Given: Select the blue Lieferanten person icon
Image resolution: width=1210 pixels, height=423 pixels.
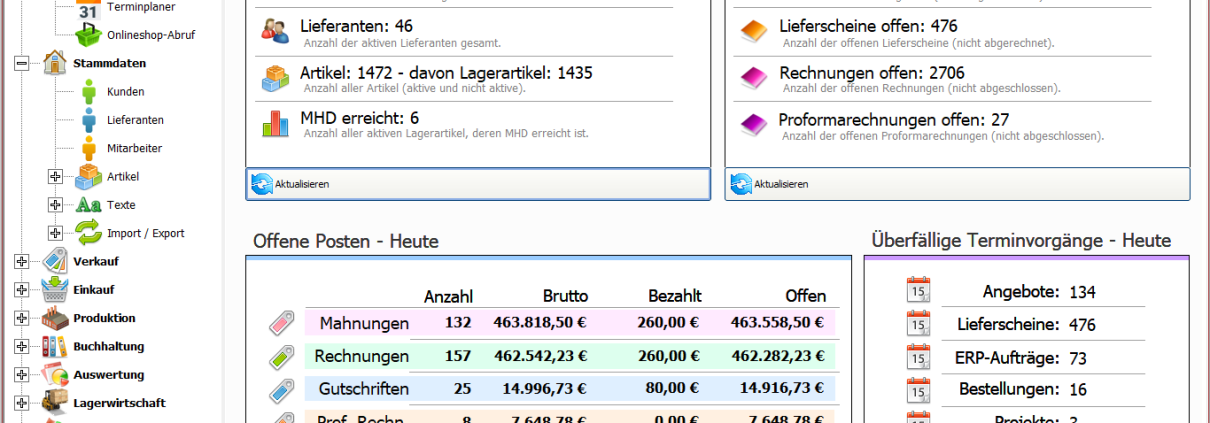Looking at the screenshot, I should (88, 120).
